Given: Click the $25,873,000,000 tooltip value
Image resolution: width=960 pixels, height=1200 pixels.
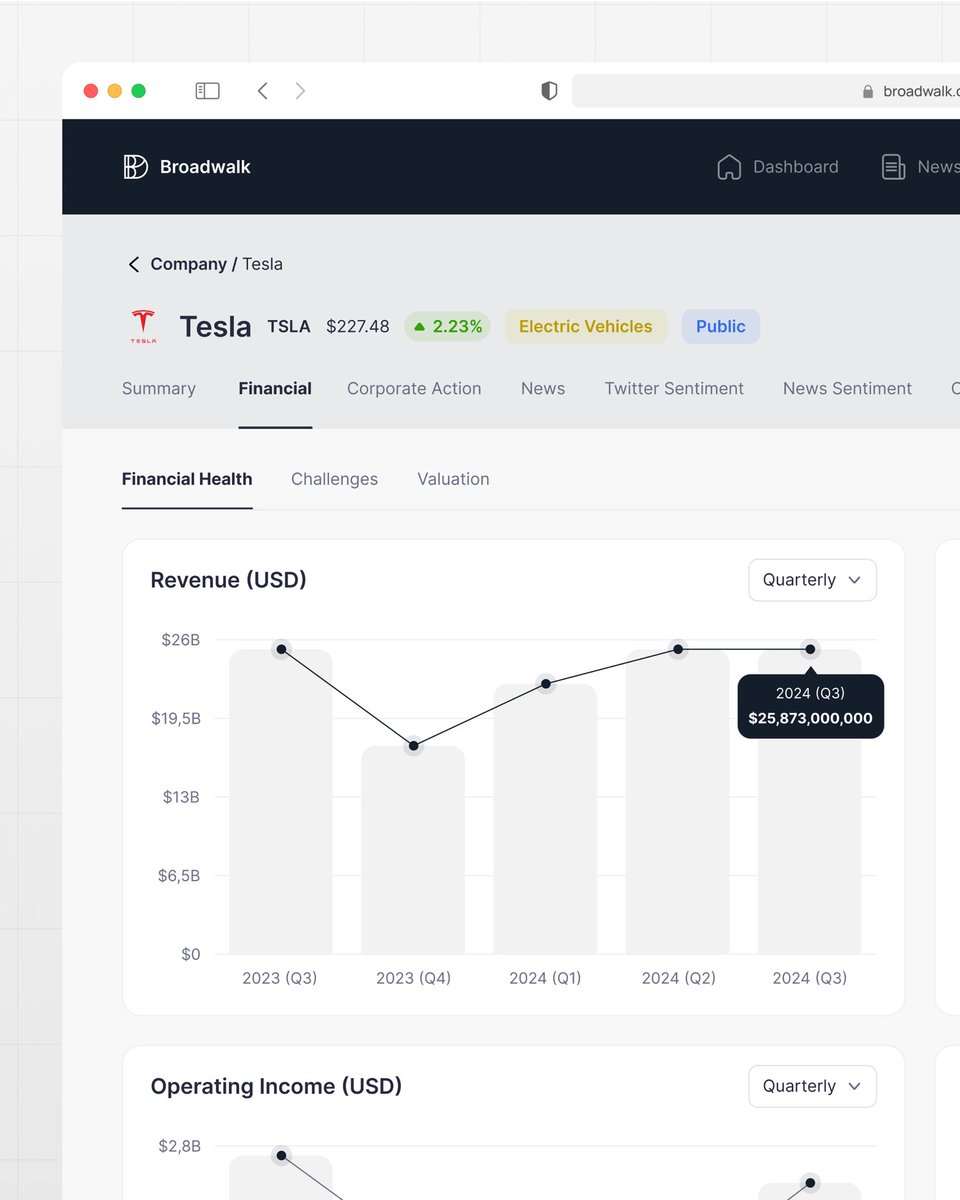Looking at the screenshot, I should click(x=810, y=718).
